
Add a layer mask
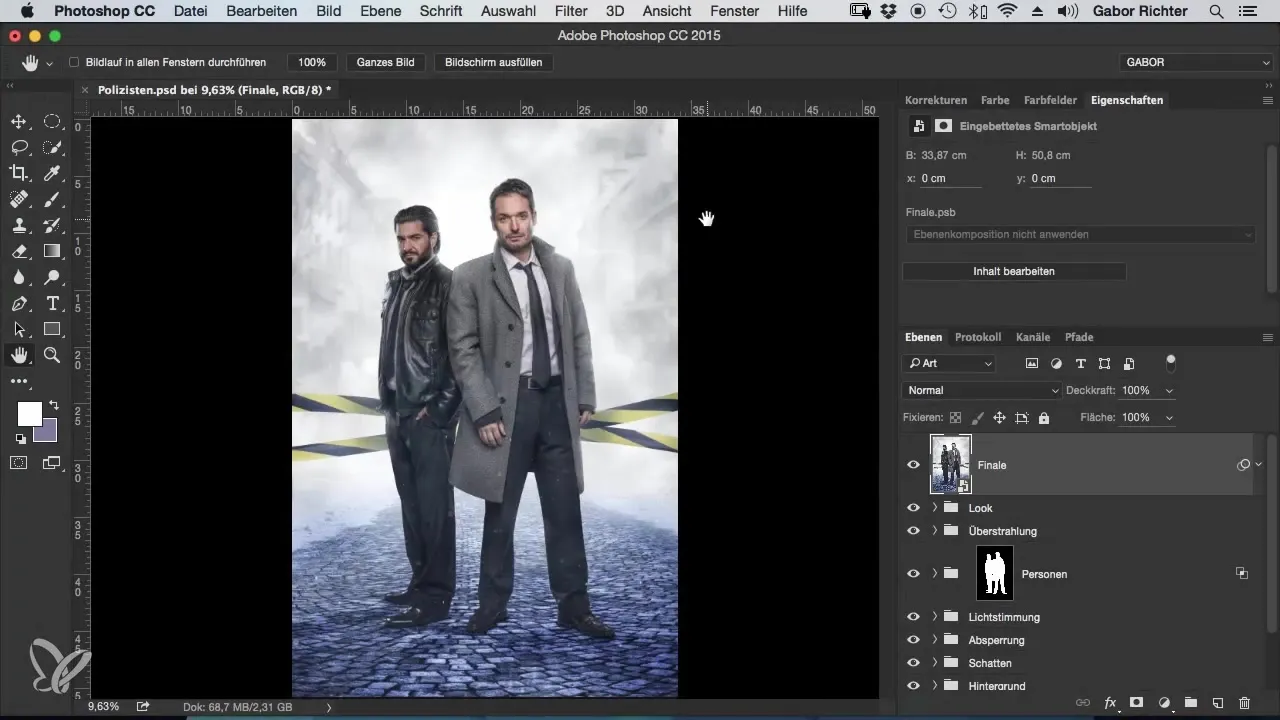pos(1137,703)
